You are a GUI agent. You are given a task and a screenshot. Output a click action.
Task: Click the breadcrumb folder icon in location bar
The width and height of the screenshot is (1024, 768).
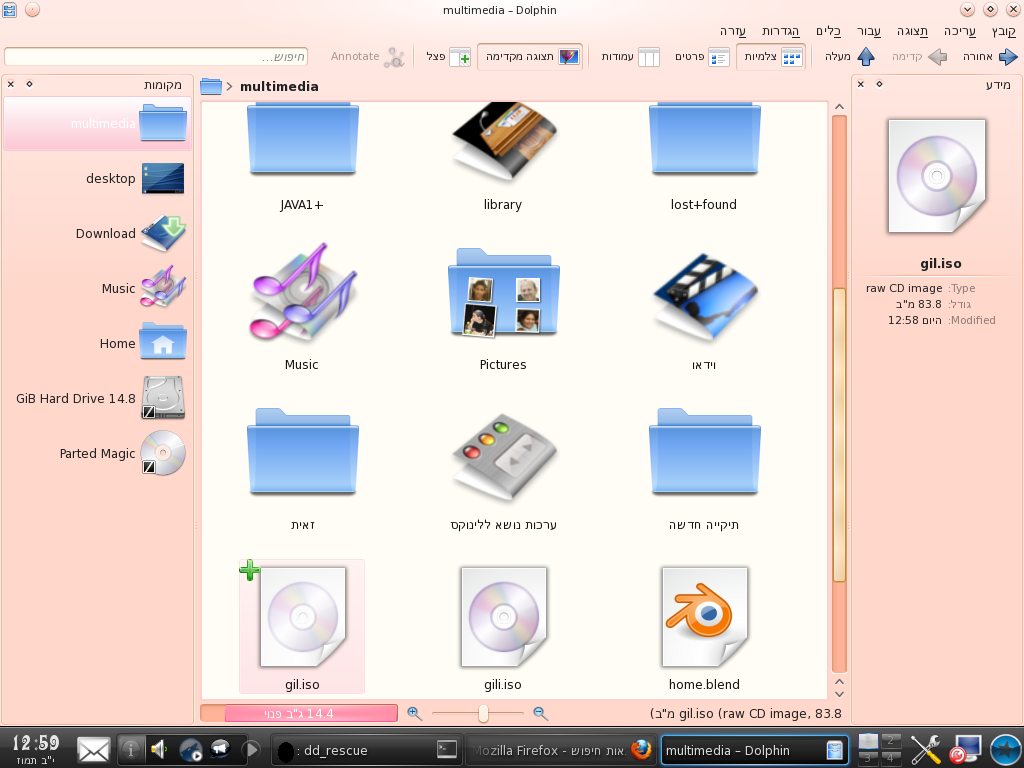pos(211,86)
